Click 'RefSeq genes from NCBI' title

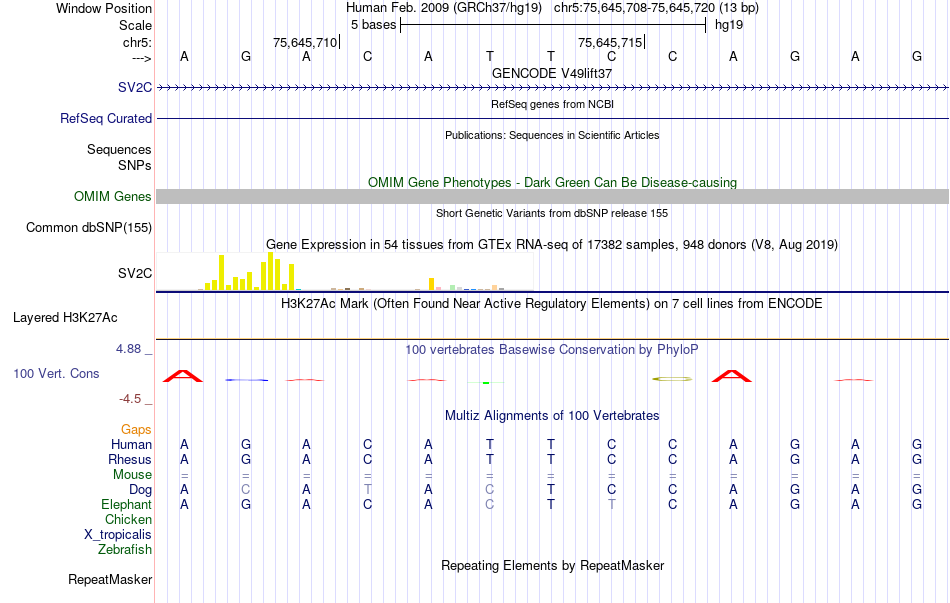[552, 104]
